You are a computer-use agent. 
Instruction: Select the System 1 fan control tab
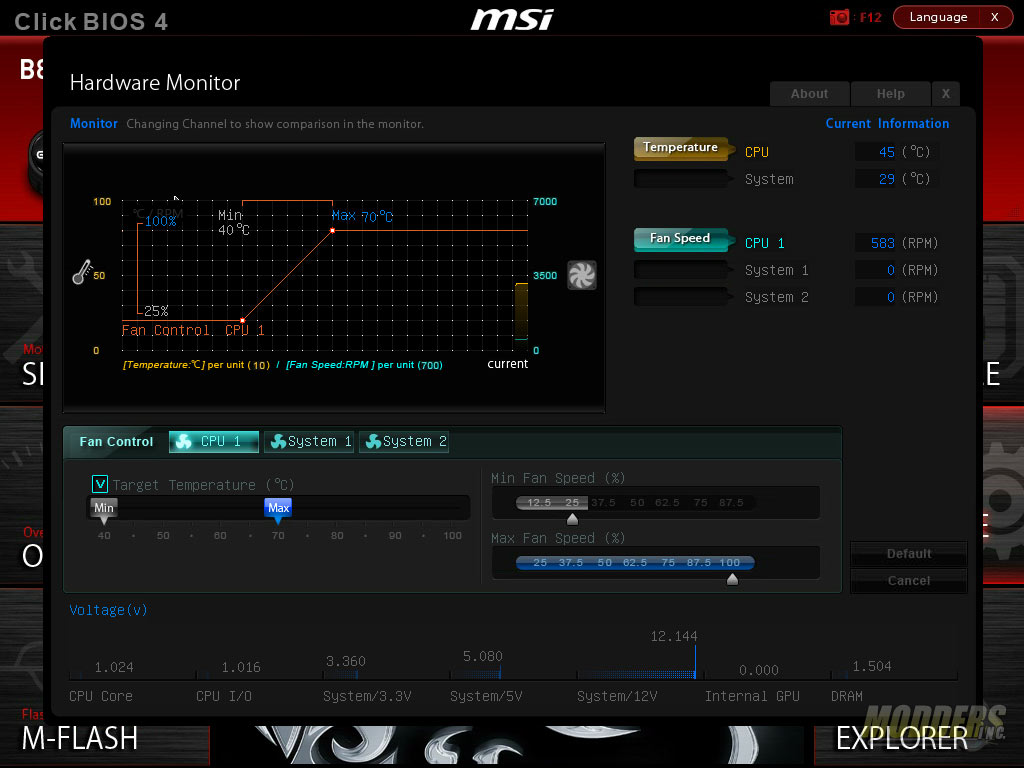point(310,441)
